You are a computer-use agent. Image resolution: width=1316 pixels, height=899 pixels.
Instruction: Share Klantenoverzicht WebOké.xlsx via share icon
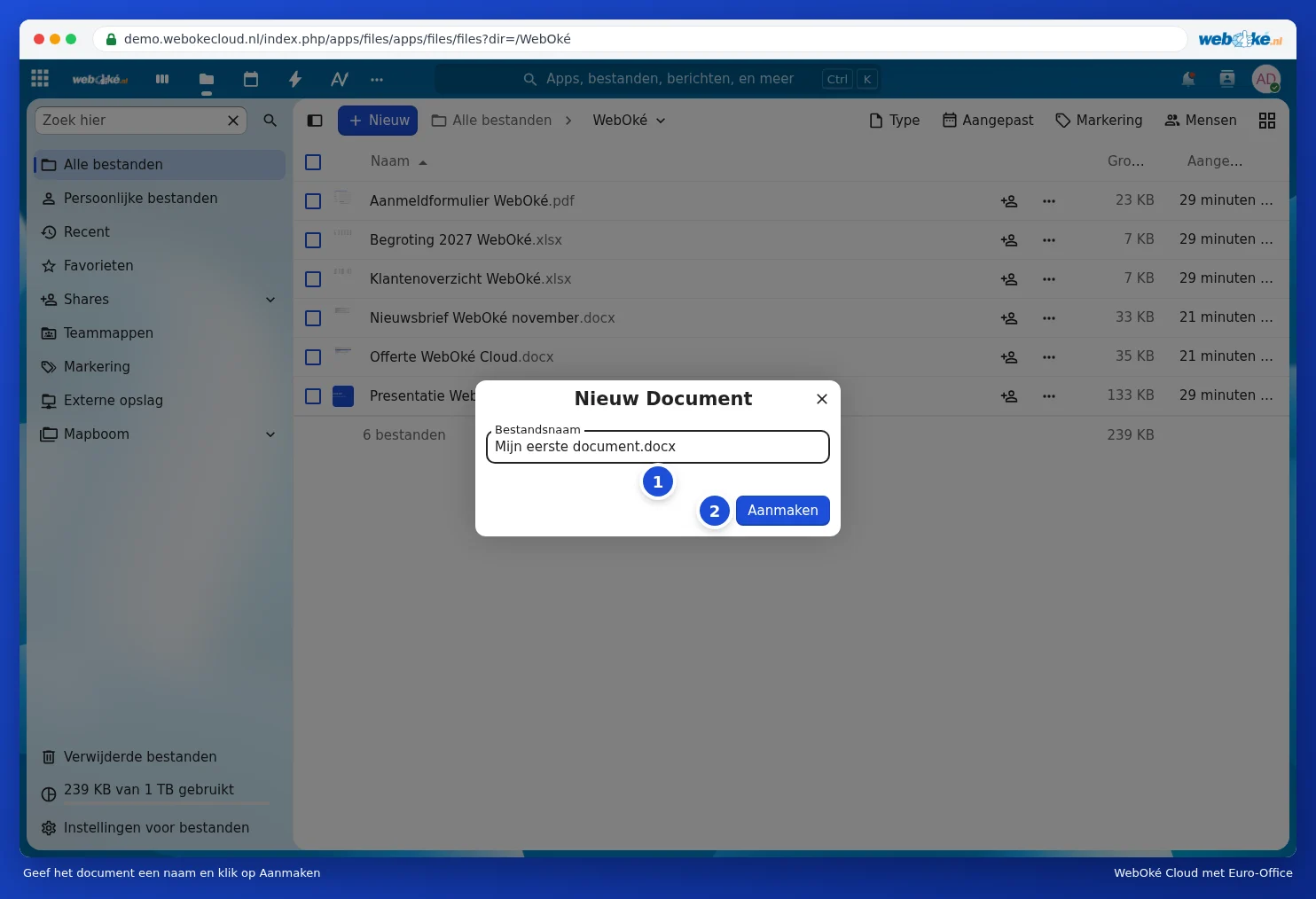[x=1009, y=279]
